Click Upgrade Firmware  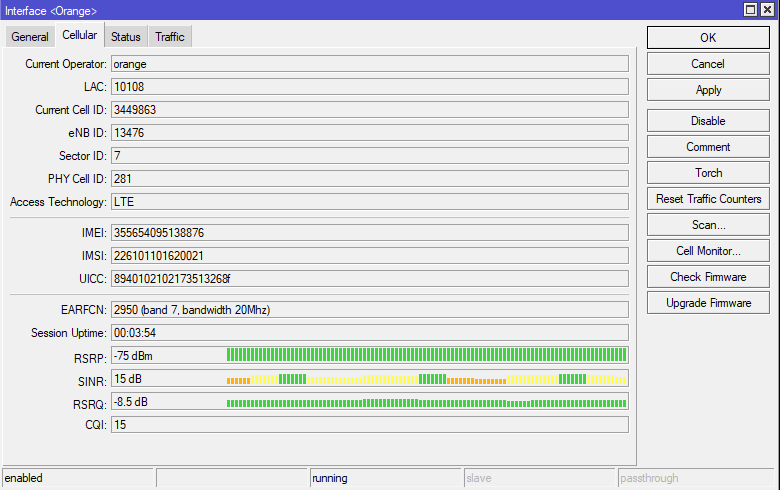pos(708,303)
